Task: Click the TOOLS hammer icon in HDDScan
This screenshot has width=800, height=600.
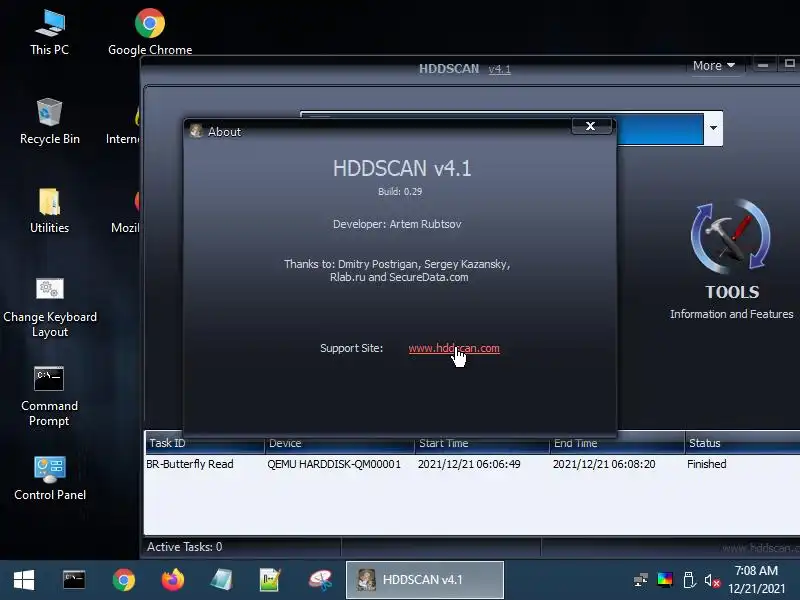Action: [731, 236]
